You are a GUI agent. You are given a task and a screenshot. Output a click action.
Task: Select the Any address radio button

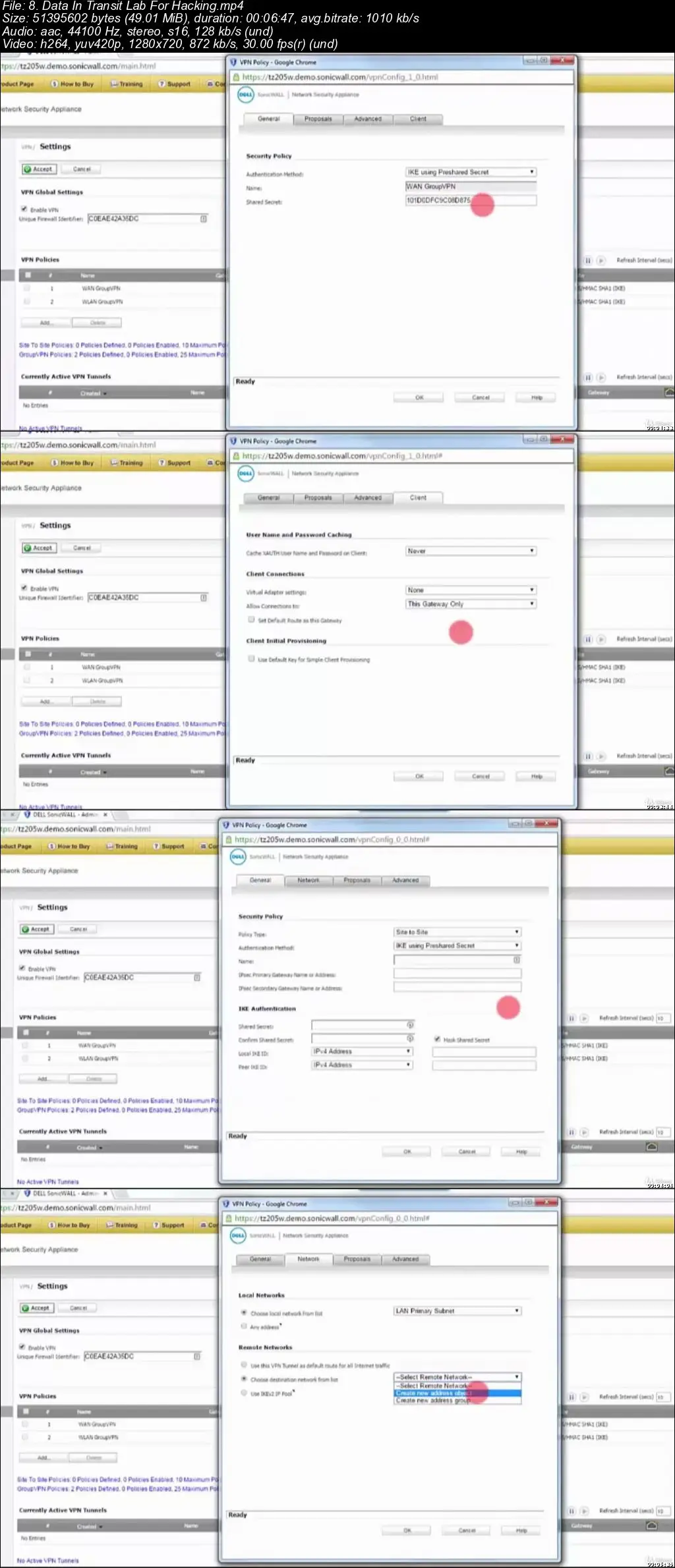click(x=244, y=1326)
